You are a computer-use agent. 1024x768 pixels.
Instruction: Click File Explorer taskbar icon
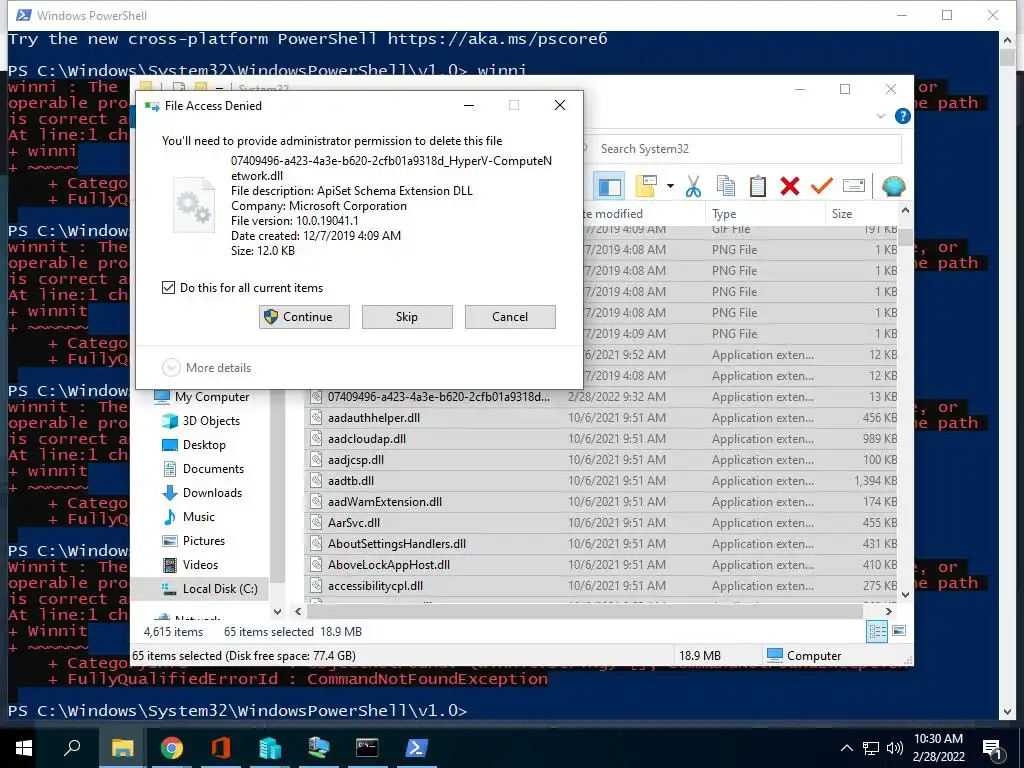pyautogui.click(x=122, y=748)
